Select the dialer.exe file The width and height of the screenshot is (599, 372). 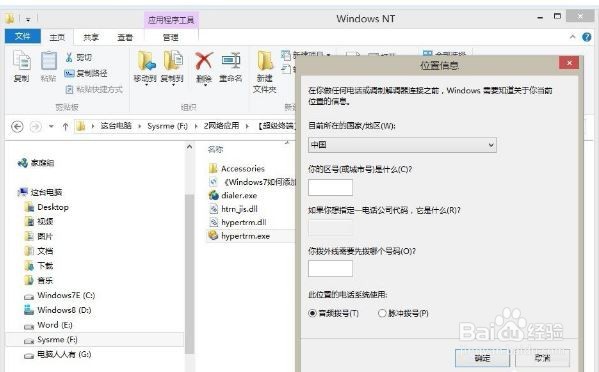click(x=233, y=195)
